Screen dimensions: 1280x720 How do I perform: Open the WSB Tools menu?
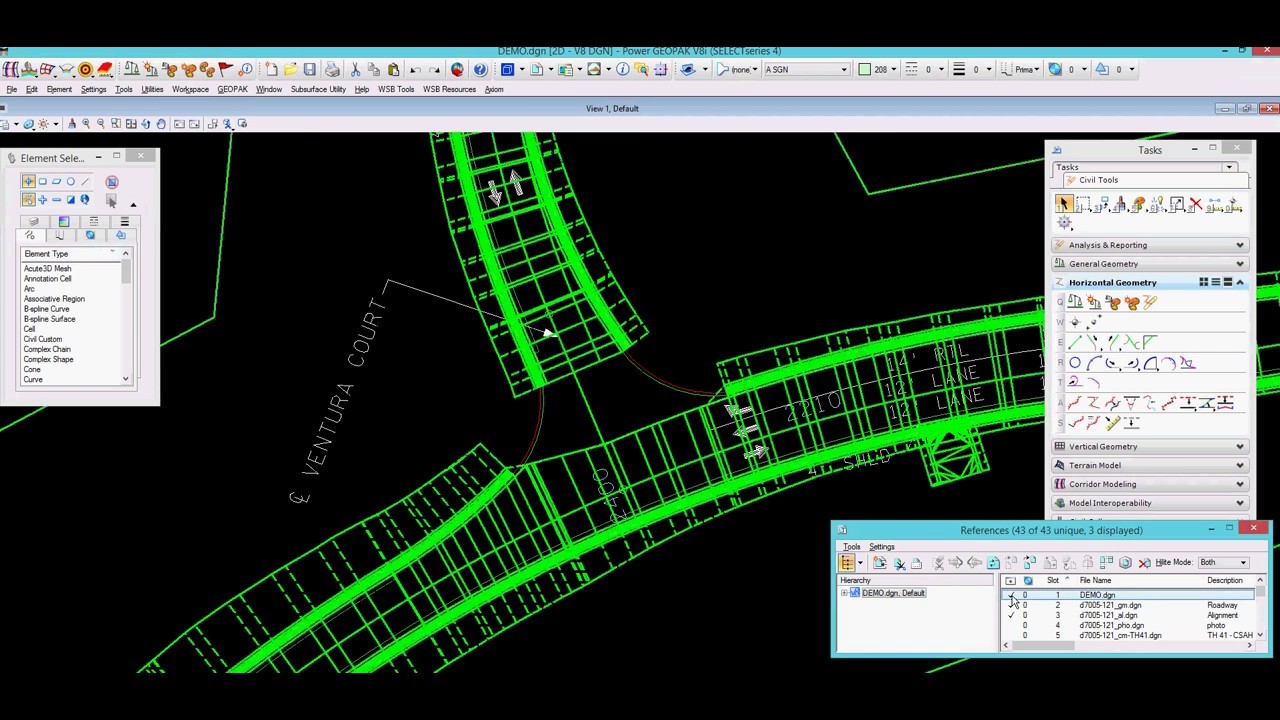(396, 90)
